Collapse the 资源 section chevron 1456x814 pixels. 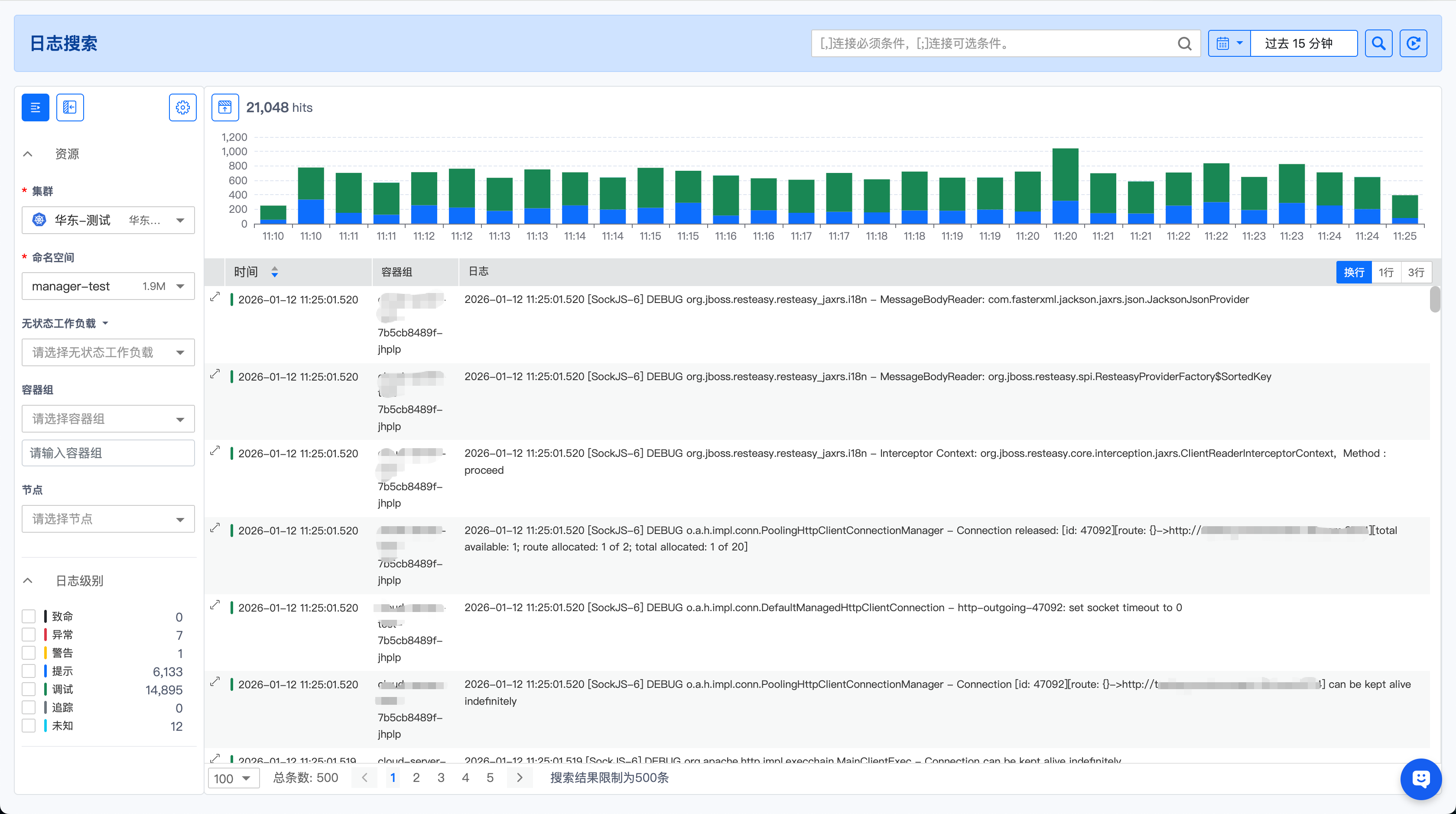pyautogui.click(x=28, y=154)
